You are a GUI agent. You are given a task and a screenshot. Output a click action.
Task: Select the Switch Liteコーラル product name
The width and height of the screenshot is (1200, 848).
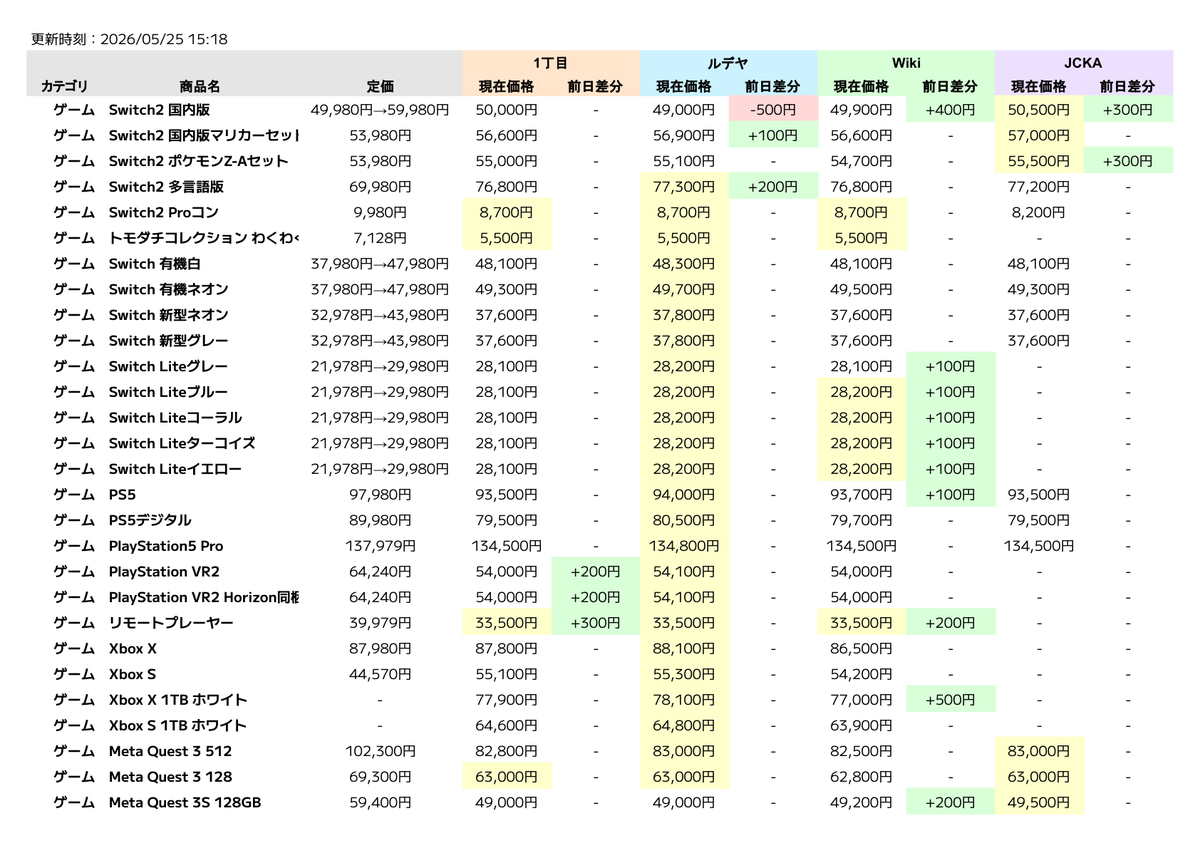[175, 417]
